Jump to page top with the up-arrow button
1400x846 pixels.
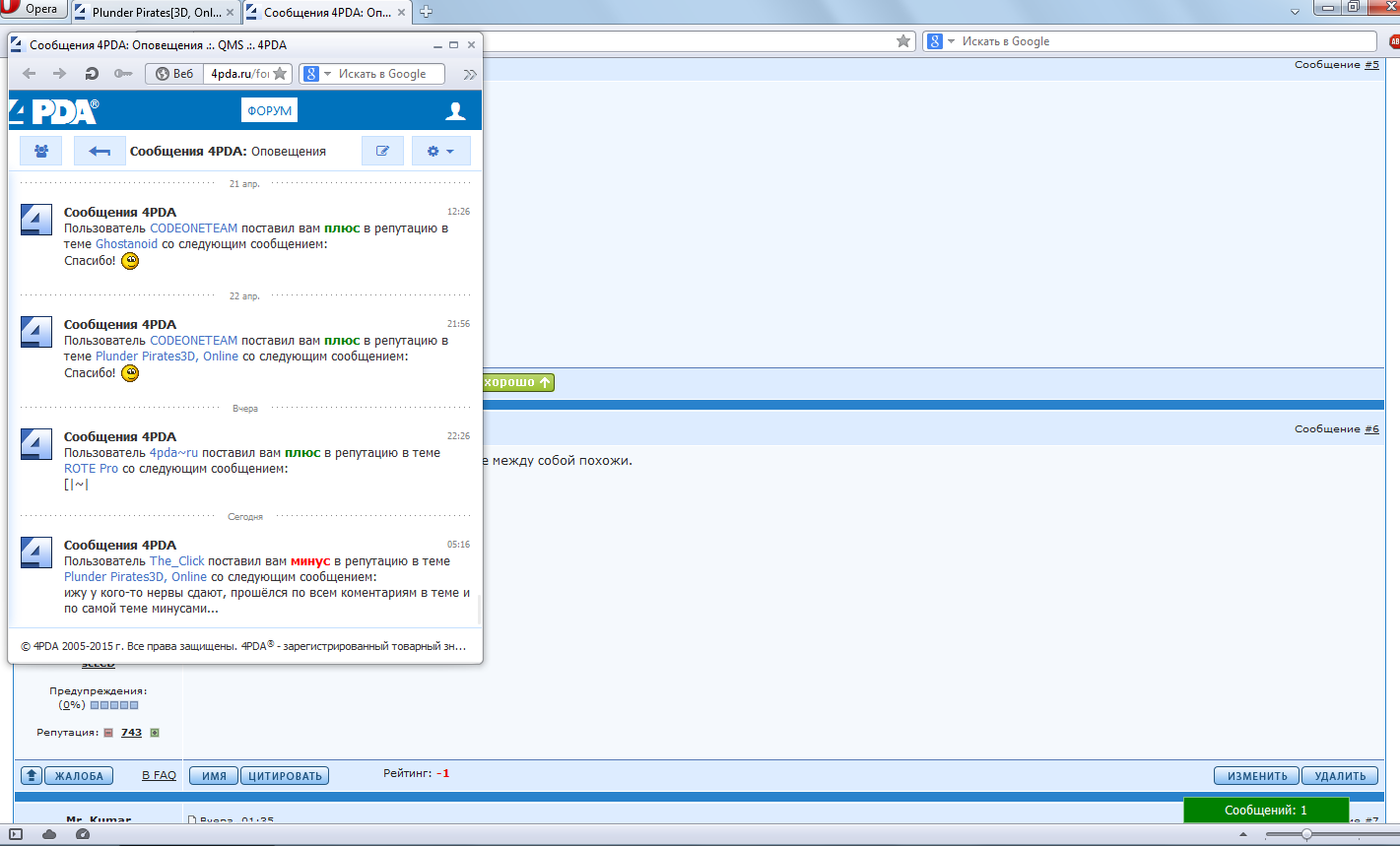[x=32, y=776]
